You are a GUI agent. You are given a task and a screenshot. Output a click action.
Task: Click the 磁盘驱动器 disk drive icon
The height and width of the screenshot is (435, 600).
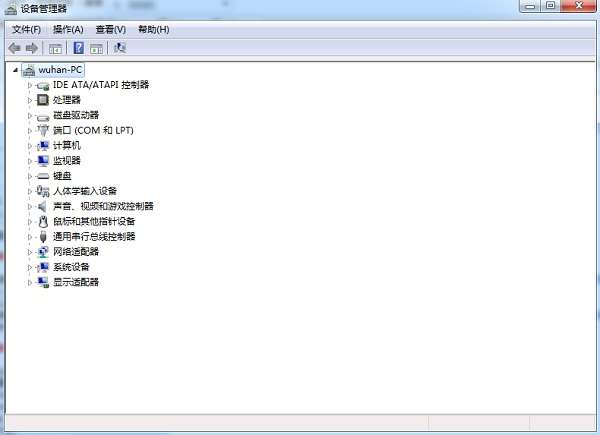(43, 116)
